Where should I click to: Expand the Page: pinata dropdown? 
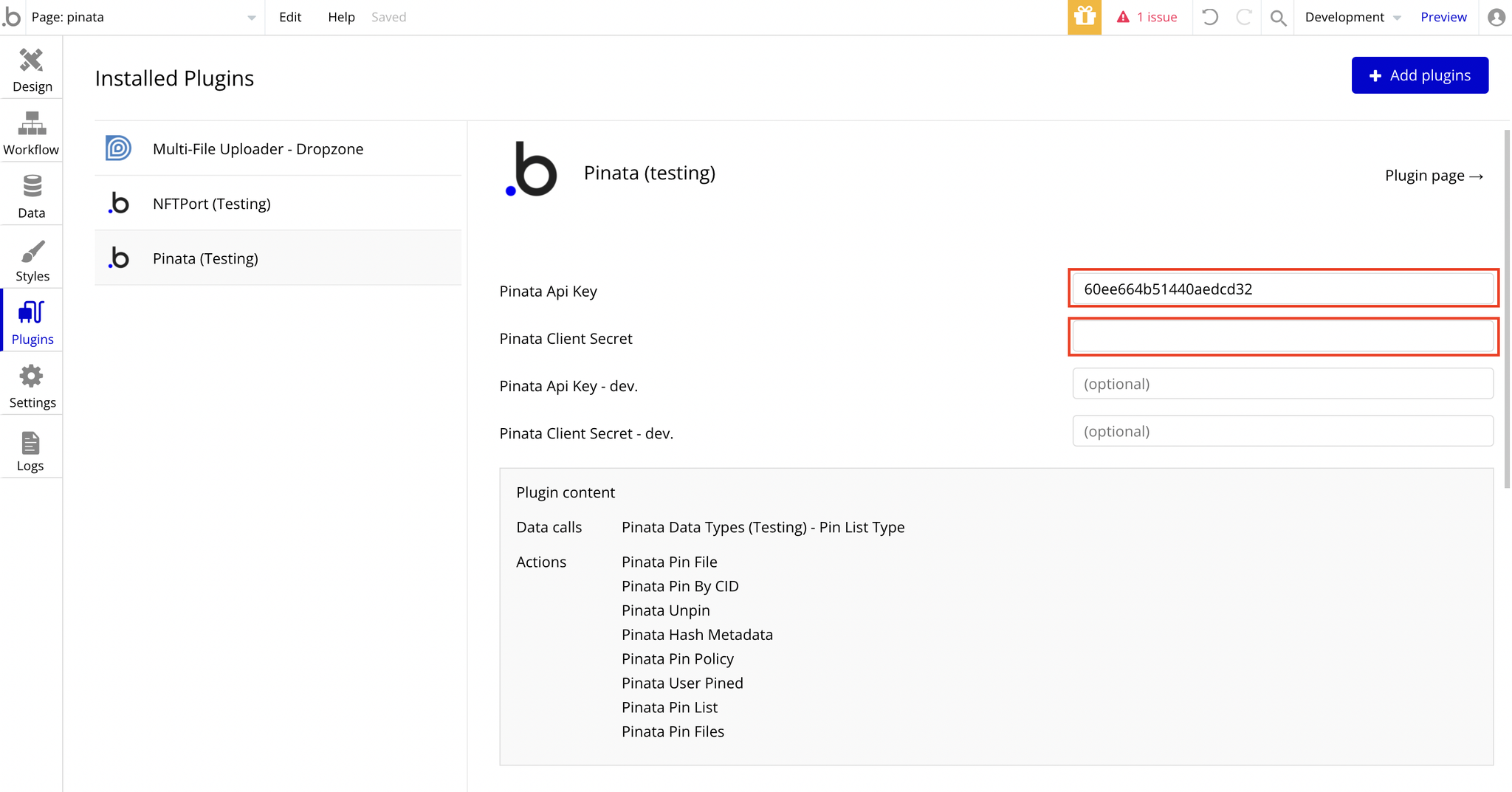(144, 17)
